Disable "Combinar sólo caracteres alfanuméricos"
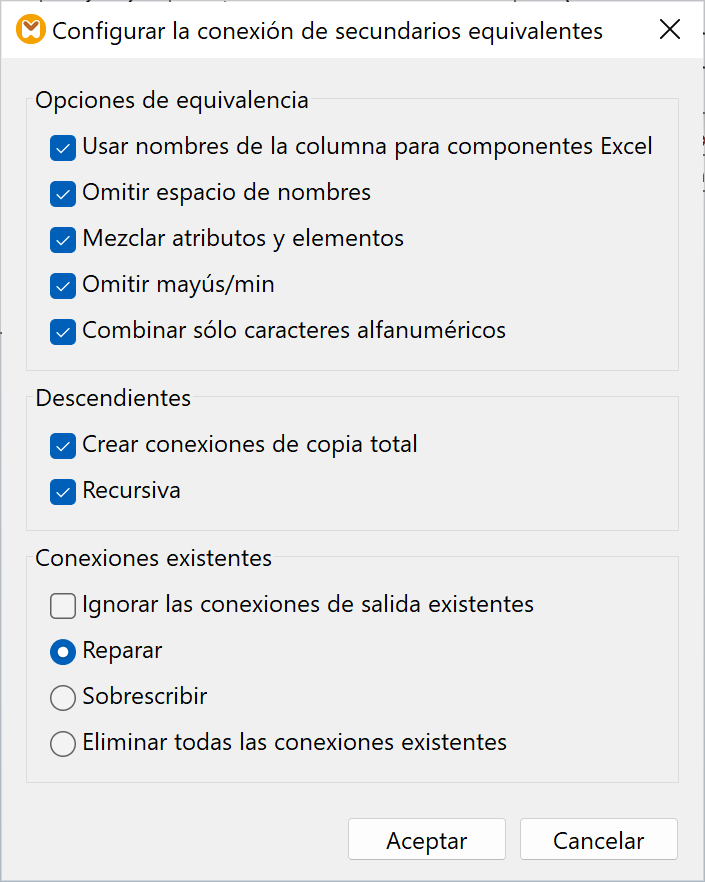 point(63,331)
